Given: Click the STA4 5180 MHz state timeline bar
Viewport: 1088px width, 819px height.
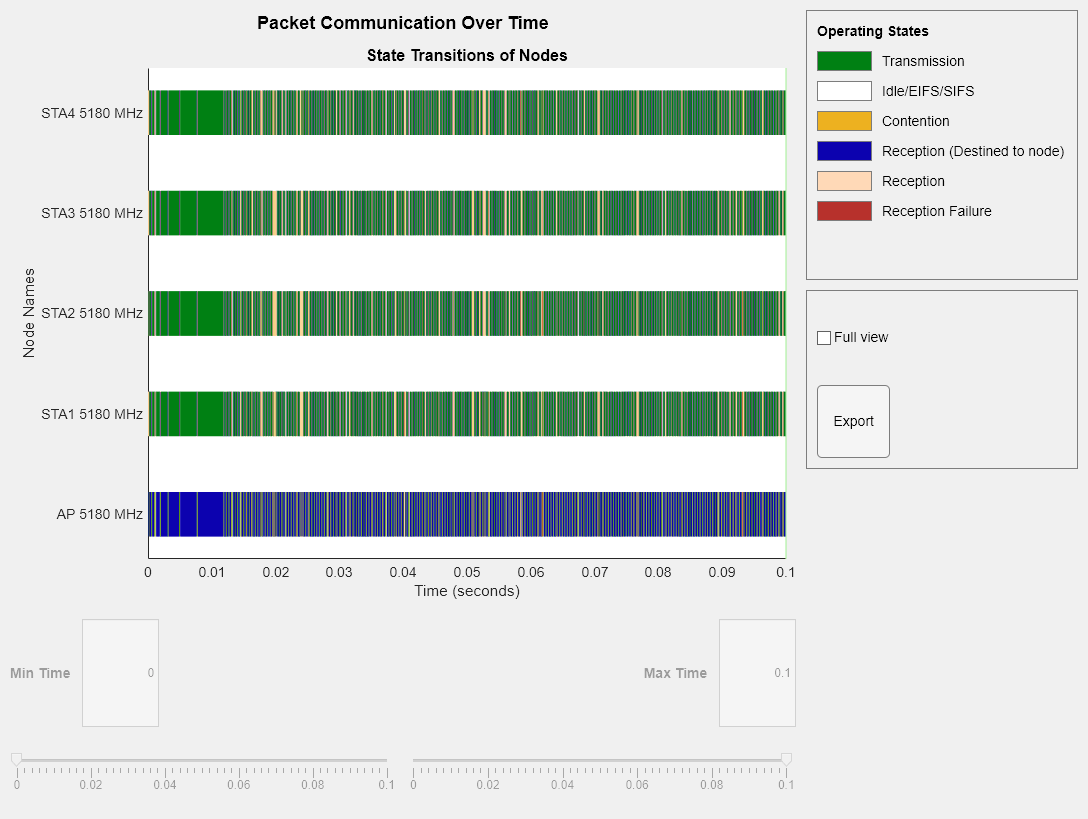Looking at the screenshot, I should click(x=466, y=112).
